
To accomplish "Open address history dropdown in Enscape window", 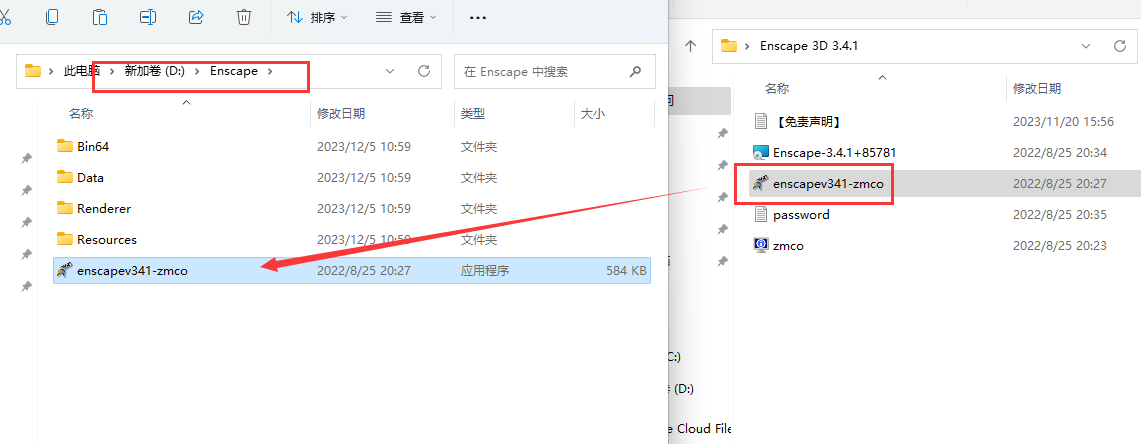I will 389,71.
